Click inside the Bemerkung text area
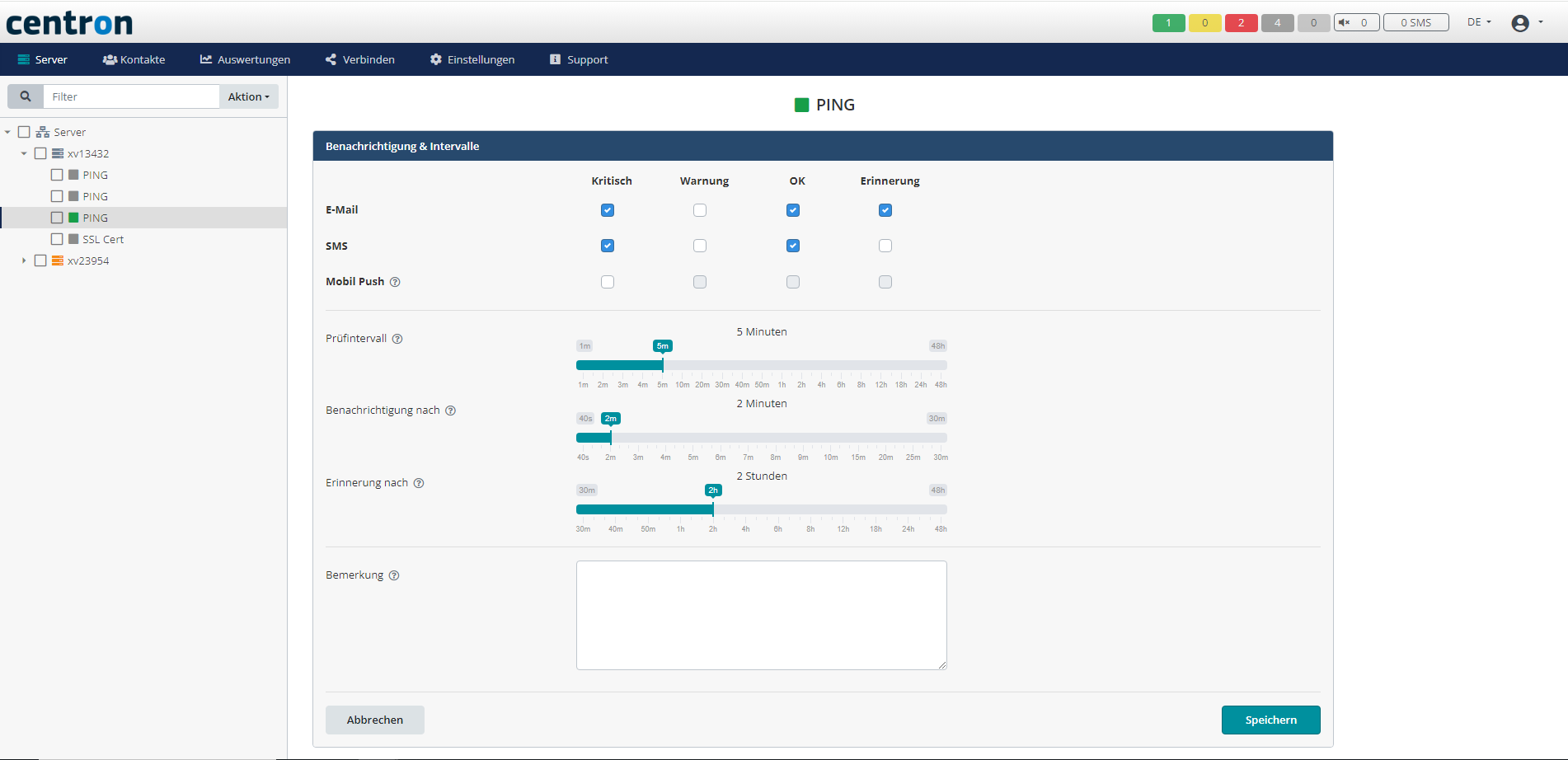1568x760 pixels. tap(761, 615)
